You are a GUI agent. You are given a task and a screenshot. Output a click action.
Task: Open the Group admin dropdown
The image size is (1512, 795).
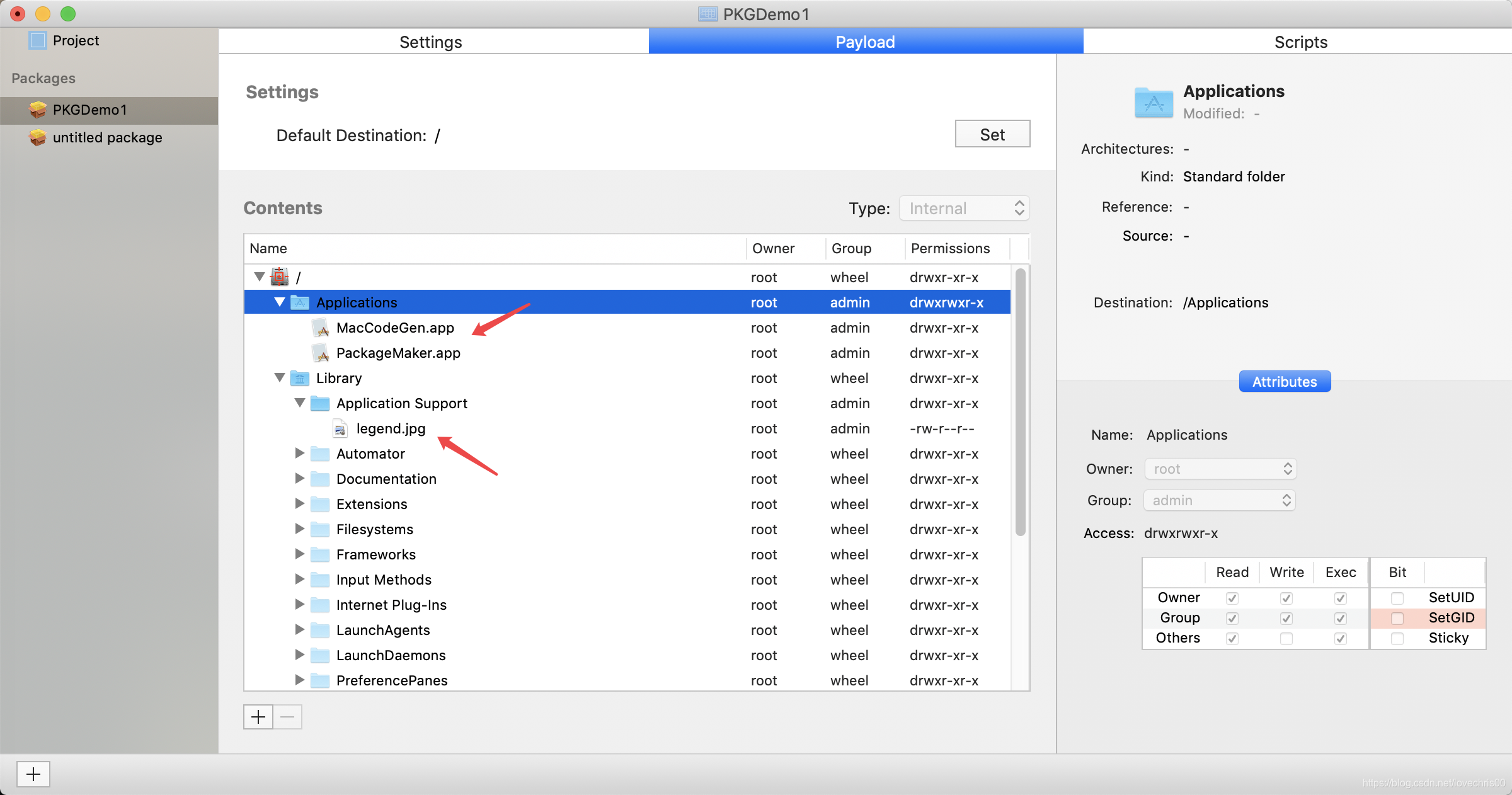(x=1220, y=501)
